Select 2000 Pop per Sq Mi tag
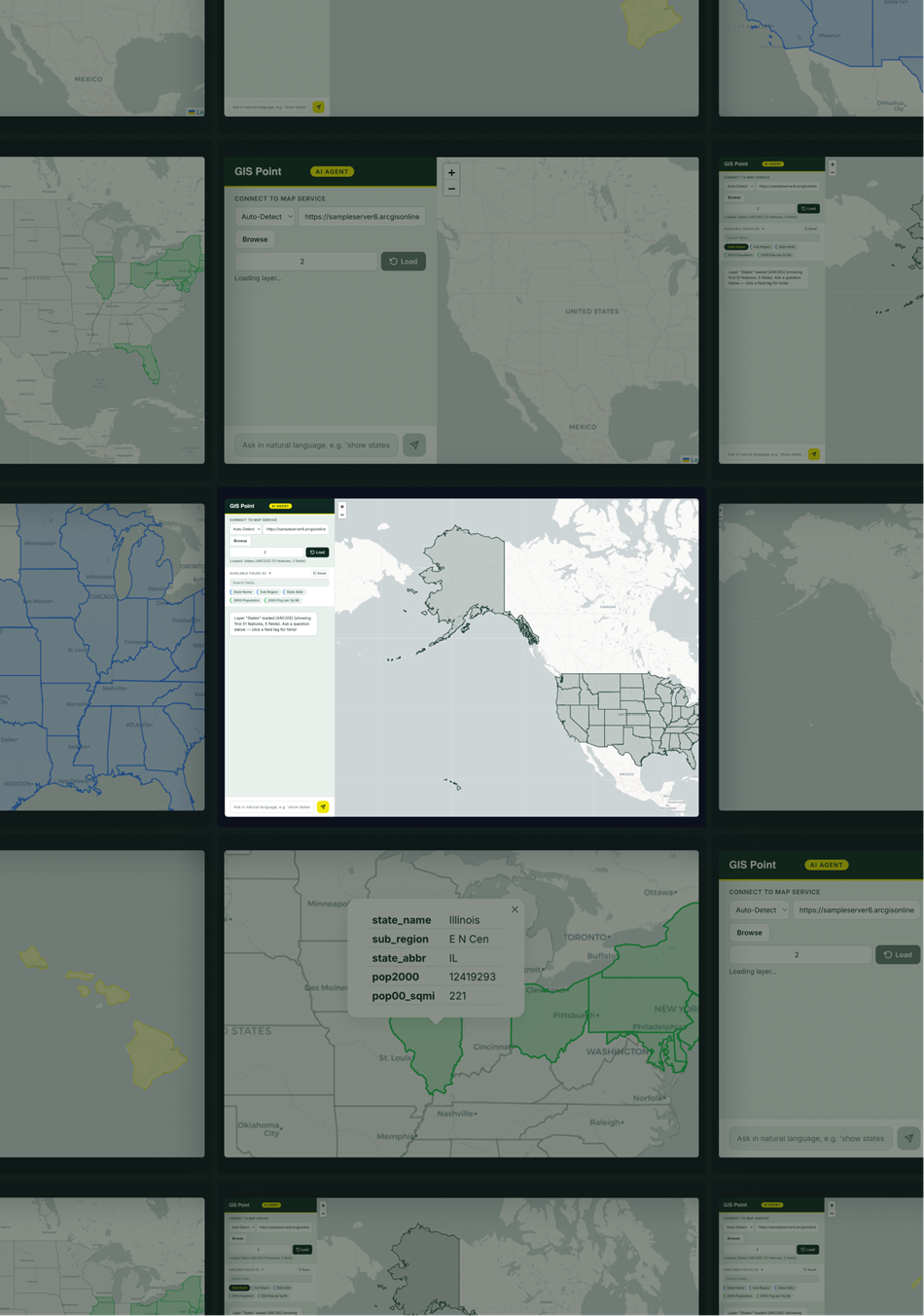The image size is (924, 1316). (x=283, y=600)
